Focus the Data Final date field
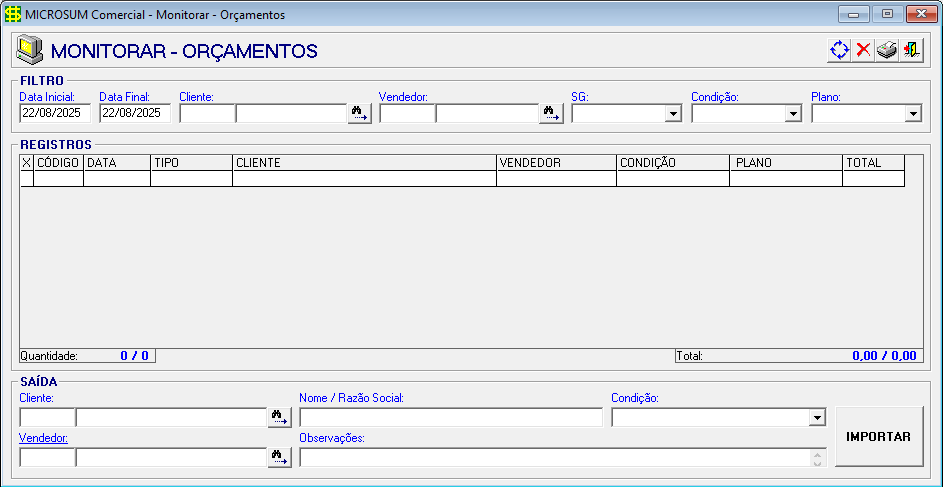The height and width of the screenshot is (487, 943). click(x=135, y=113)
